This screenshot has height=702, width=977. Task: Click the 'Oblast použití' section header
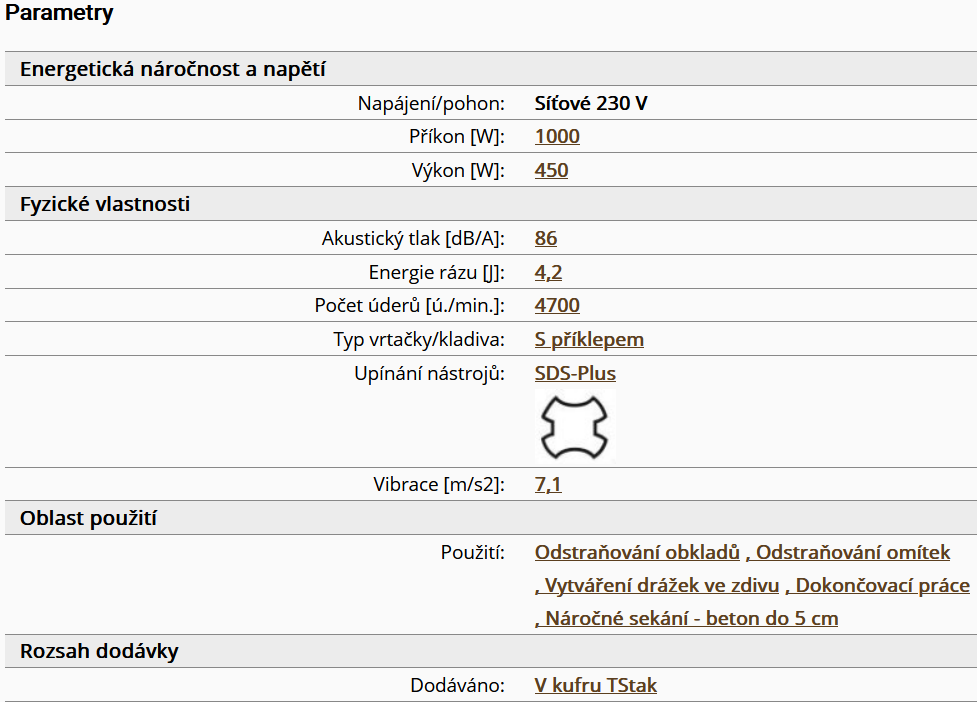coord(88,519)
